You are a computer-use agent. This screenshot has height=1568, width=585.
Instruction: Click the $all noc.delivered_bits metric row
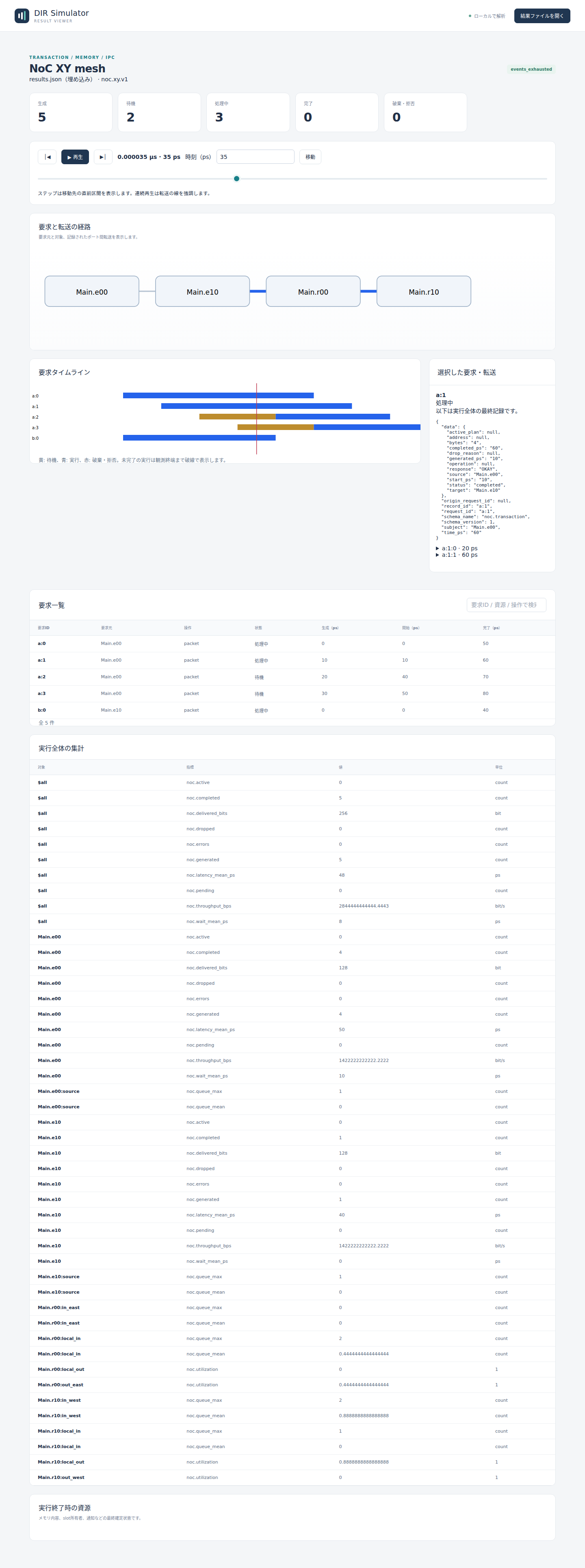point(292,813)
